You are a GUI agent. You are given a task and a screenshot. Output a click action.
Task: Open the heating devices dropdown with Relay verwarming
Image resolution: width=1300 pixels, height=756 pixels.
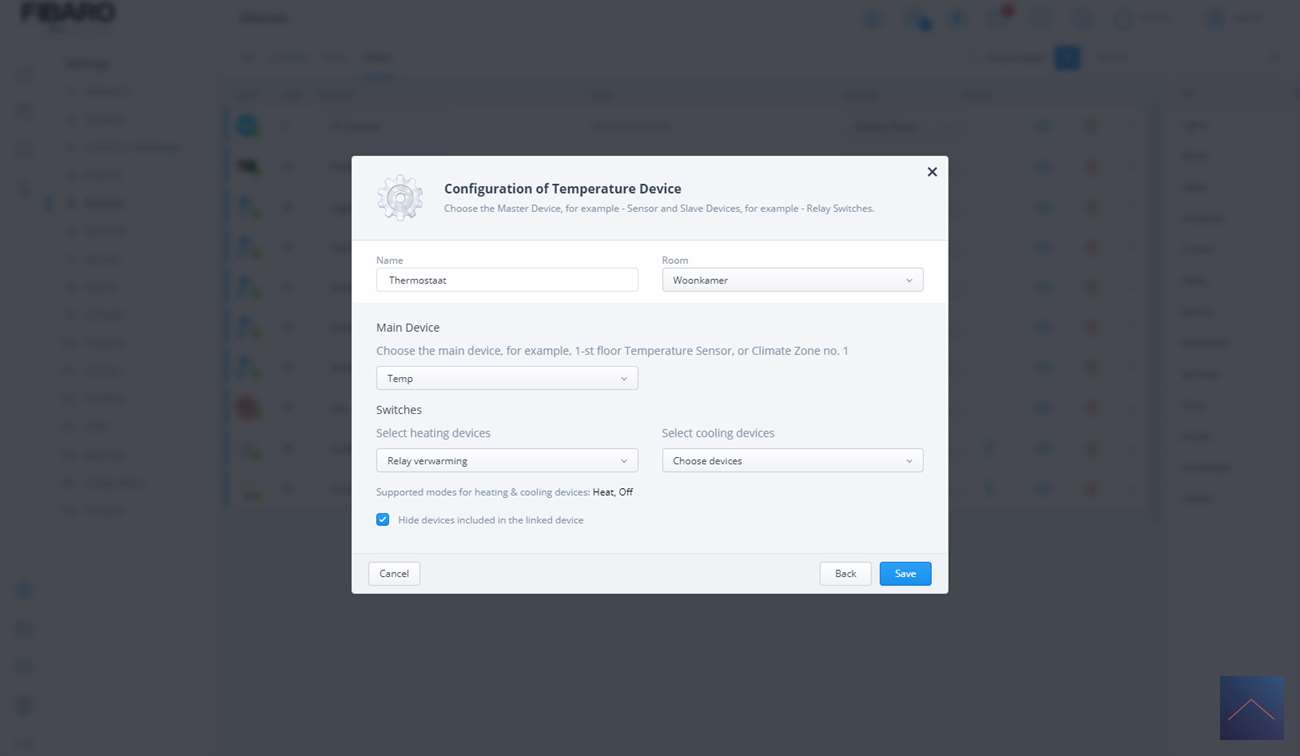[506, 461]
